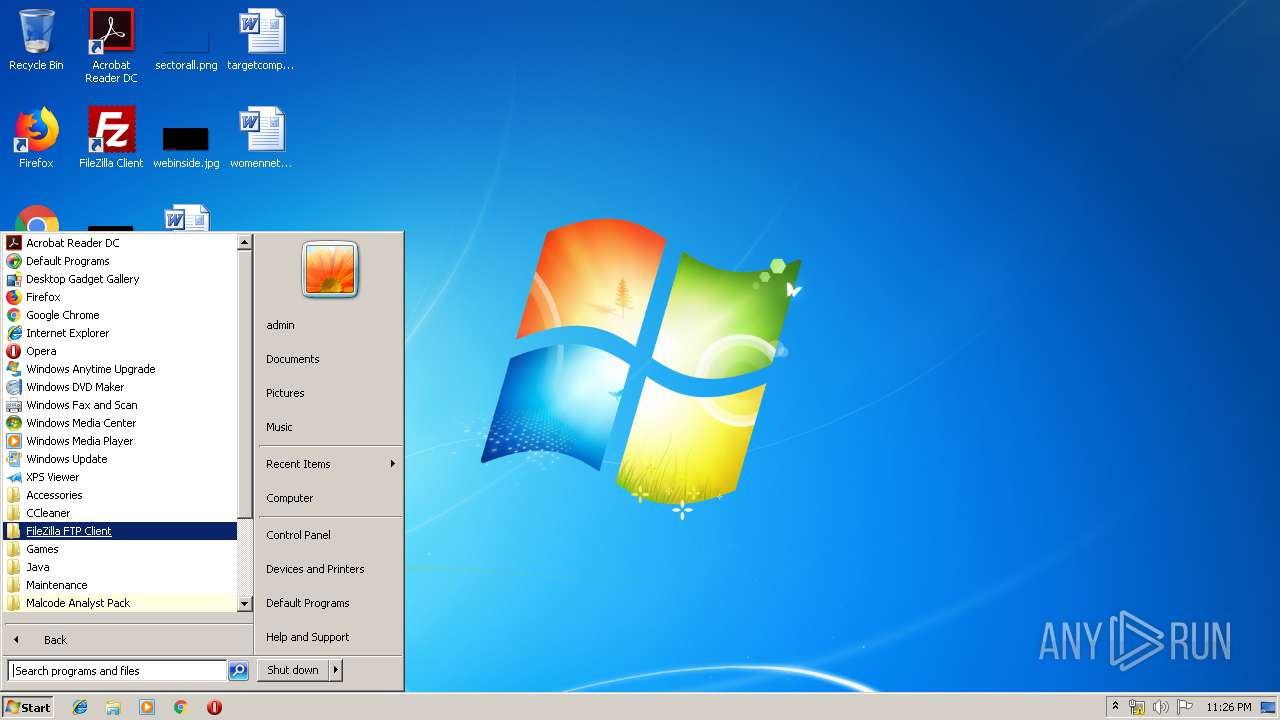Click the Windows Media Player taskbar icon
This screenshot has width=1280, height=720.
pos(147,707)
